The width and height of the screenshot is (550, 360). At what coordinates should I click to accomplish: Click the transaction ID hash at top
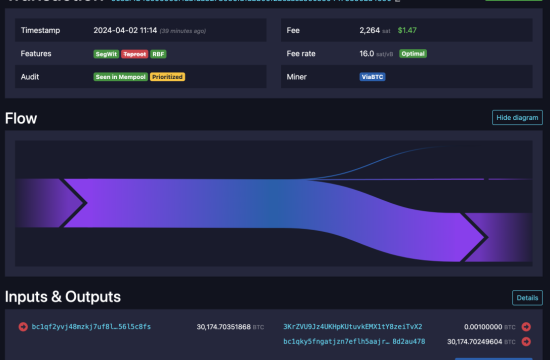[x=251, y=1]
